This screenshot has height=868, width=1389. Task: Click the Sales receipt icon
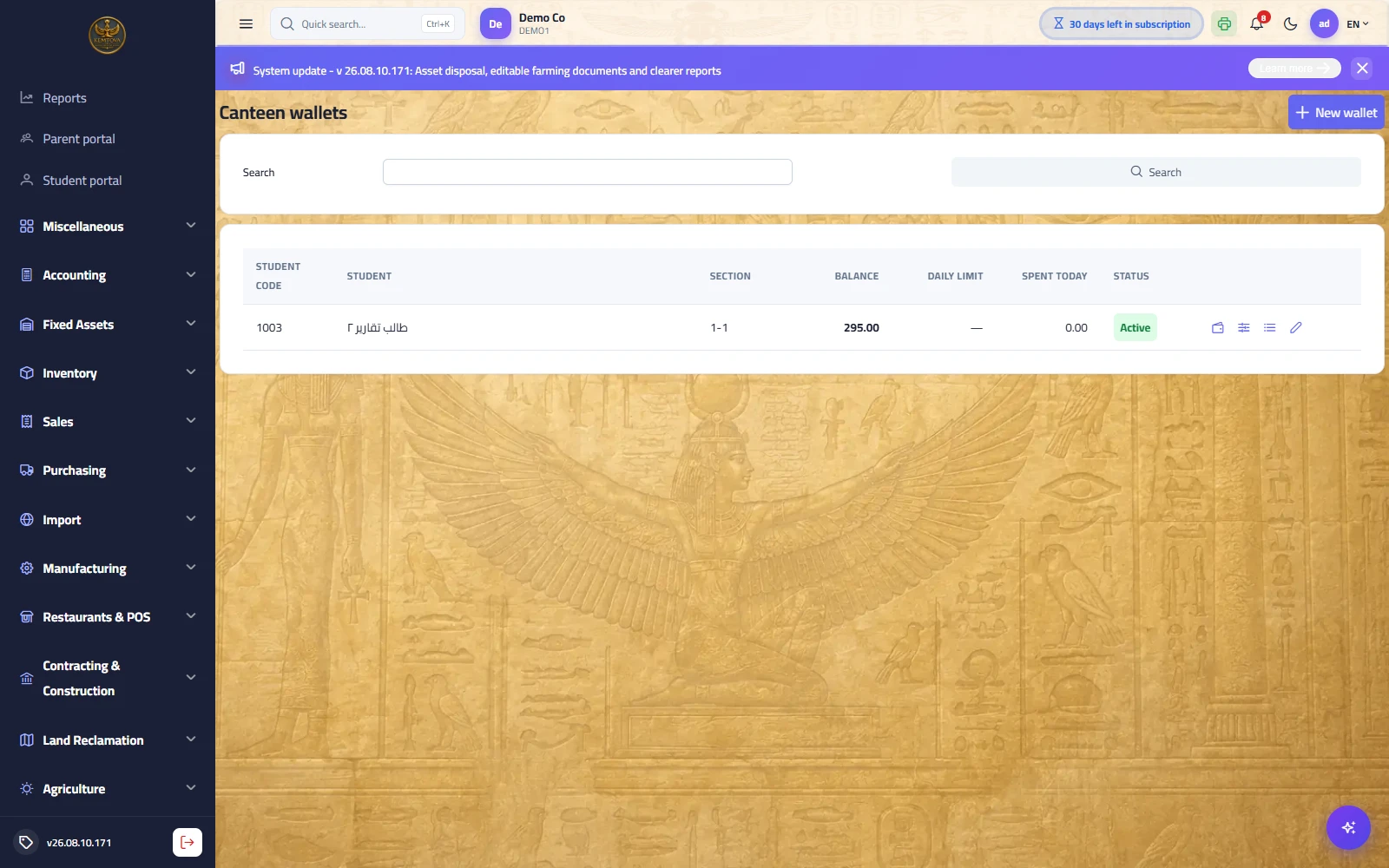(x=27, y=422)
